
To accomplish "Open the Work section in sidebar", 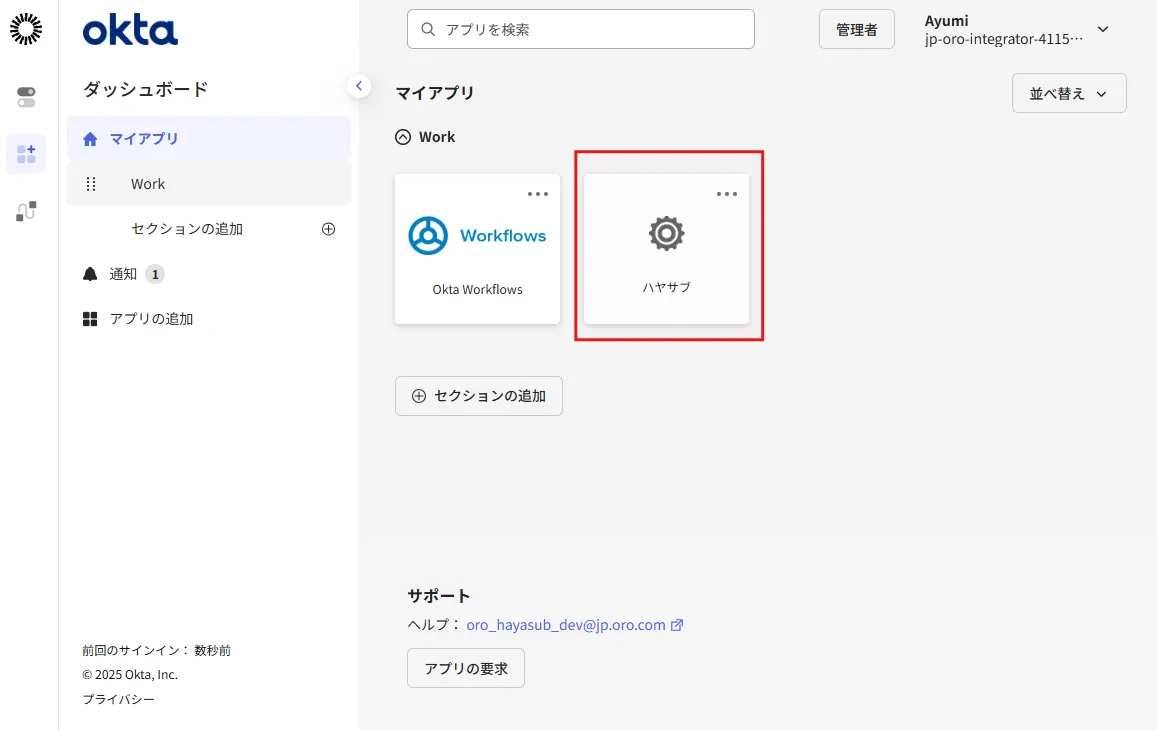I will pyautogui.click(x=209, y=184).
